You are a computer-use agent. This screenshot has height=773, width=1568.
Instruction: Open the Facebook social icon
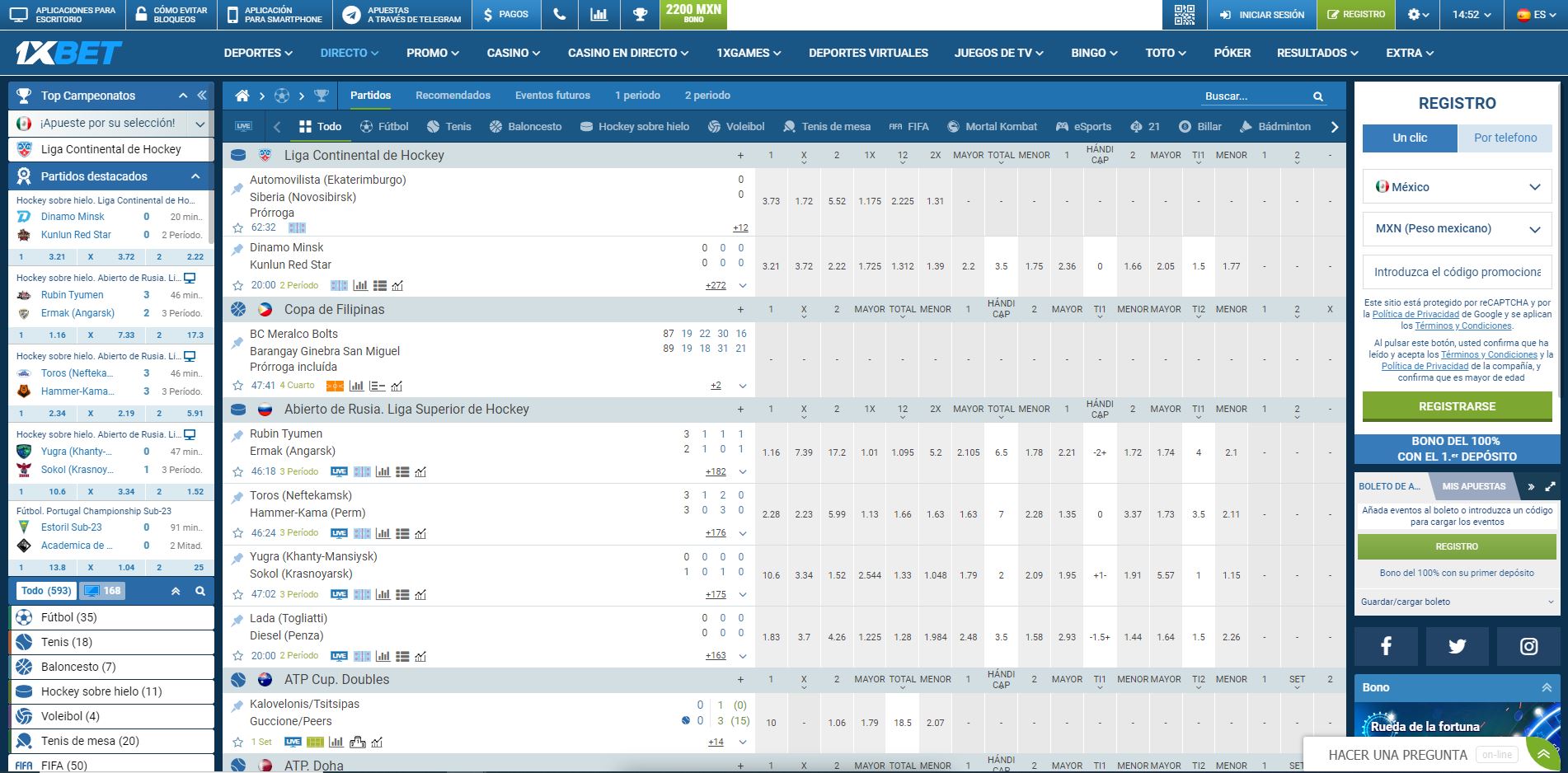1386,646
